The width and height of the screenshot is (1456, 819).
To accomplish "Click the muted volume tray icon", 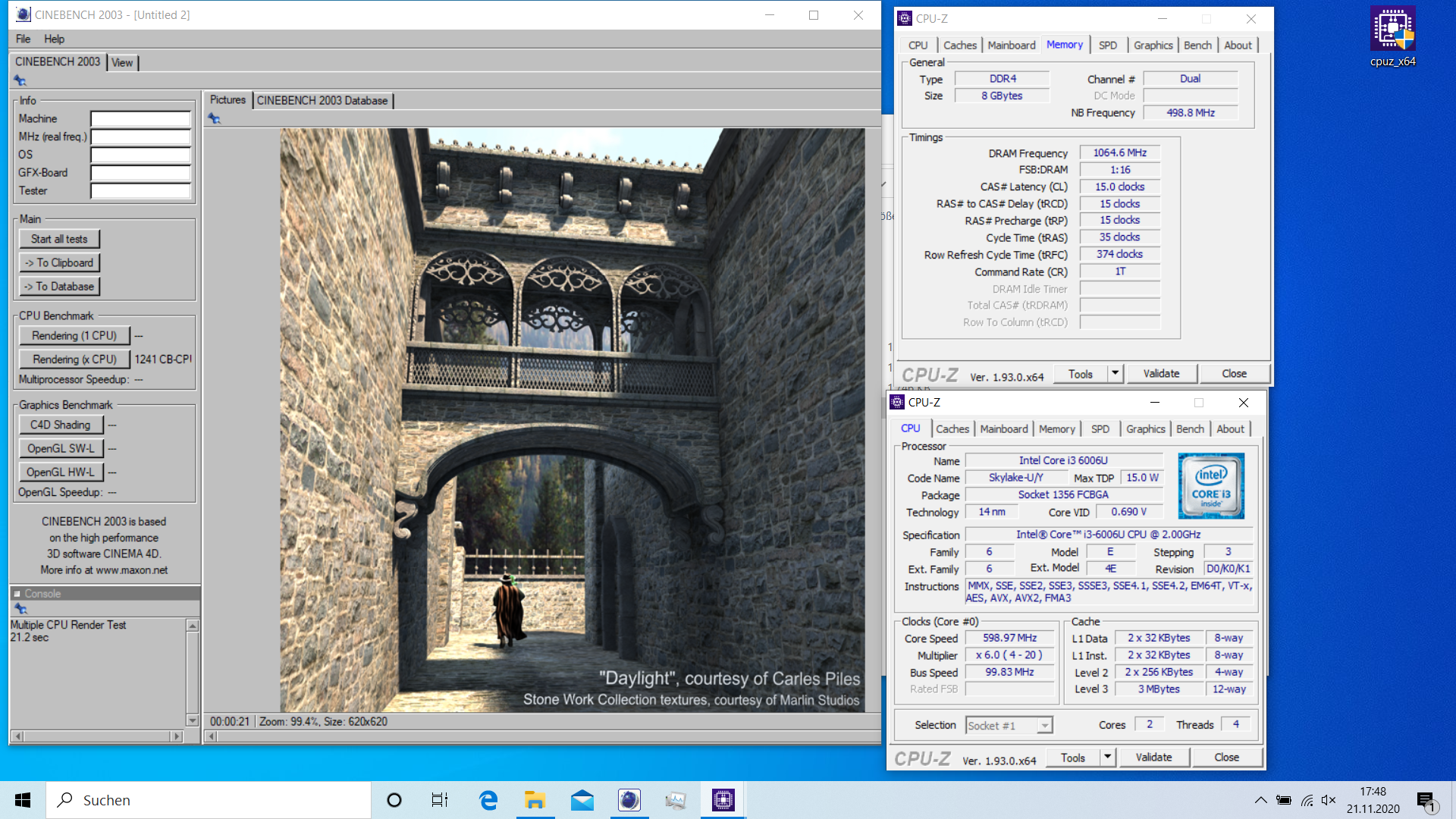I will 1329,800.
